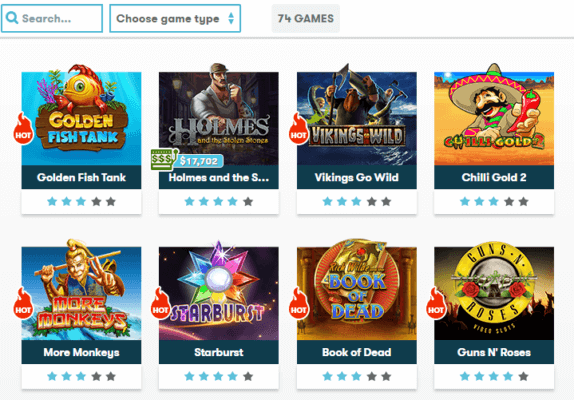This screenshot has height=400, width=574.
Task: Open the Chilli Gold 2 title link
Action: click(x=494, y=177)
